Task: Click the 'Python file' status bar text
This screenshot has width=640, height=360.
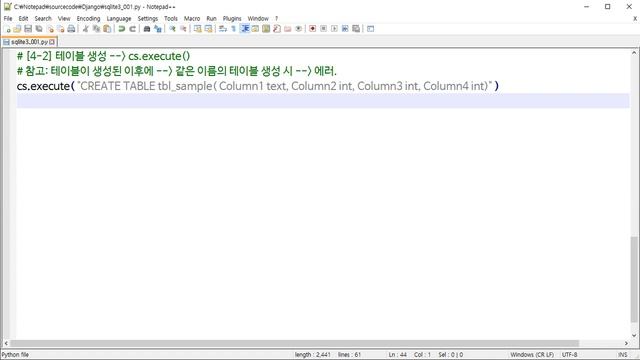Action: (15, 355)
